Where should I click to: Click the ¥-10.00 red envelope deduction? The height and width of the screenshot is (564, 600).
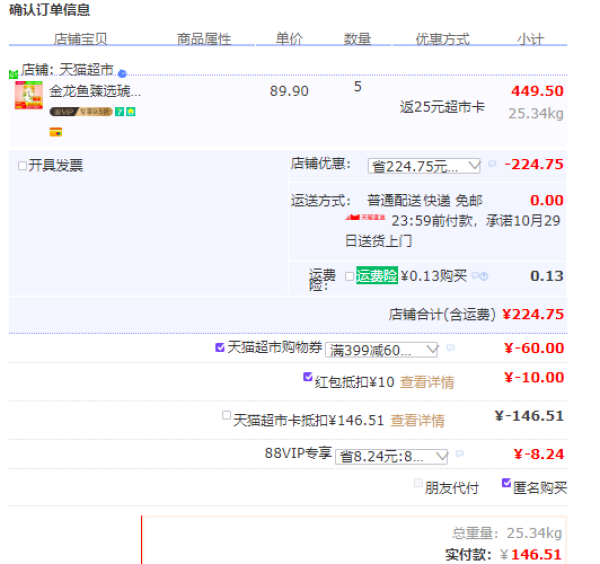point(534,377)
